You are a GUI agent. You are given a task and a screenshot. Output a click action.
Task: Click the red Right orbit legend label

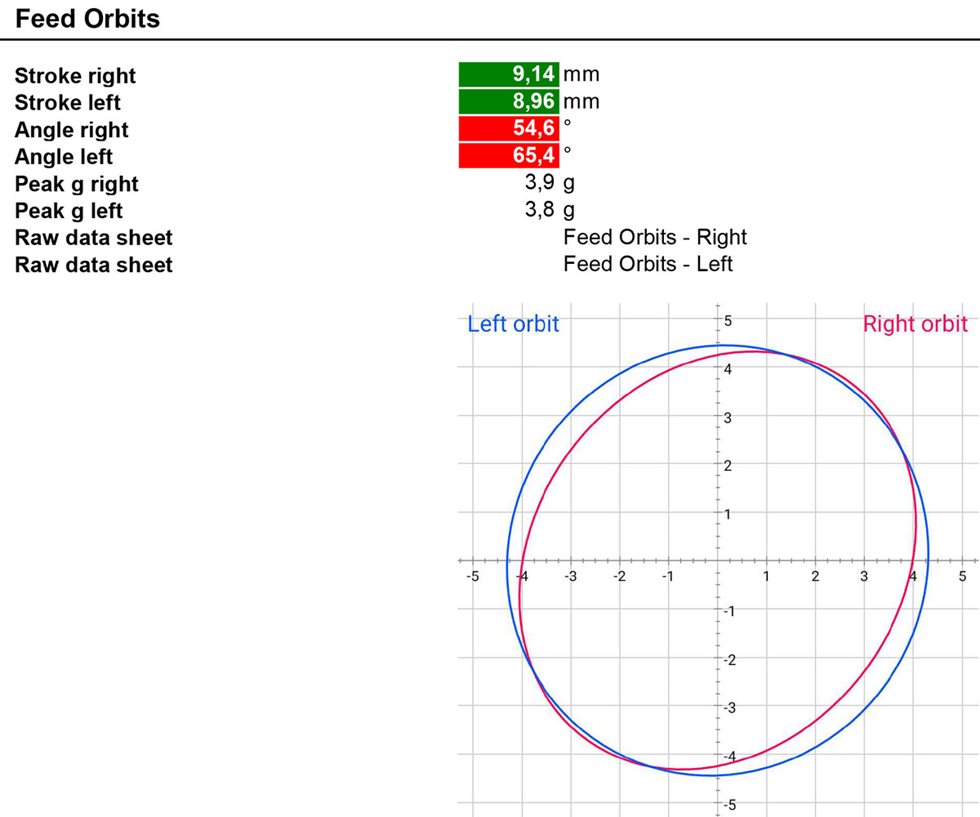pyautogui.click(x=914, y=324)
